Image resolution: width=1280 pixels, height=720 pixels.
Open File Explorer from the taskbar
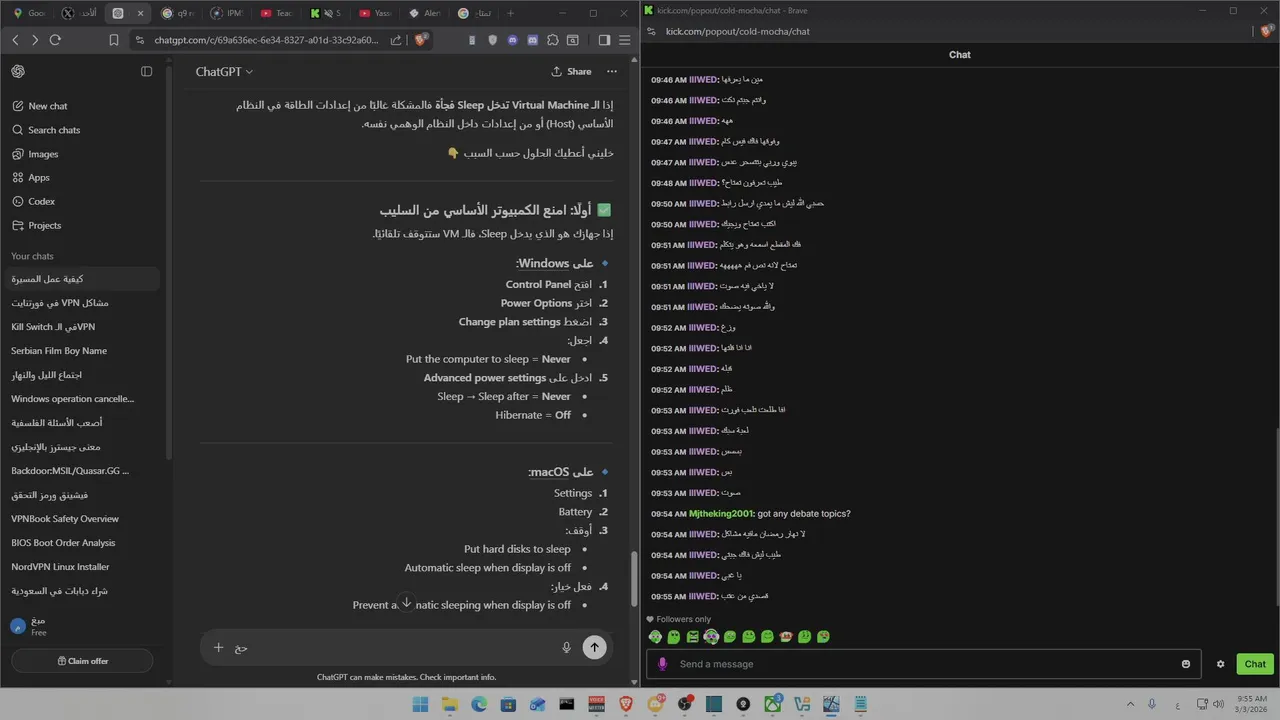[x=450, y=704]
